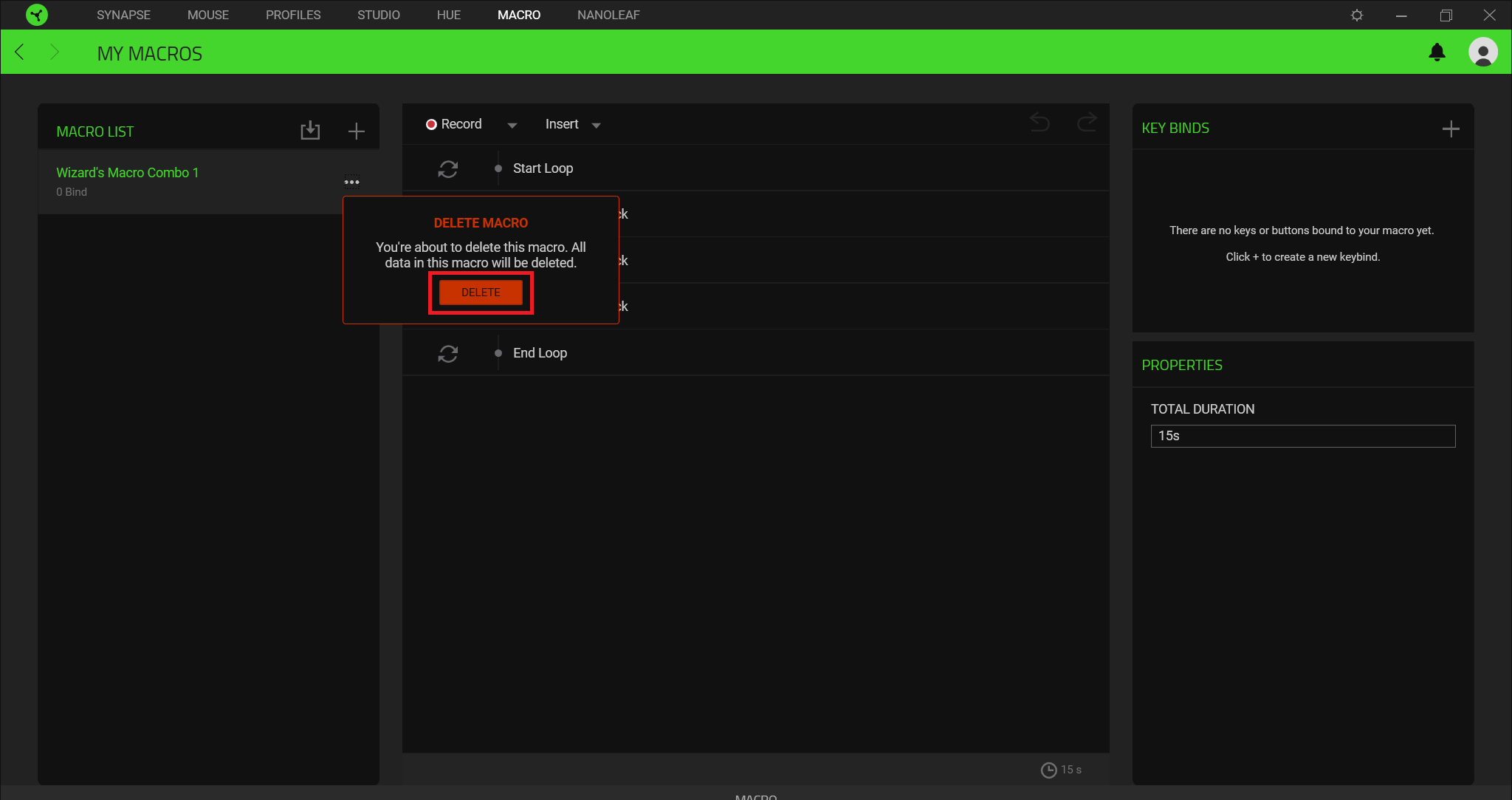Viewport: 1512px width, 800px height.
Task: Select the Wizard's Macro Combo 1 entry
Action: pos(127,172)
